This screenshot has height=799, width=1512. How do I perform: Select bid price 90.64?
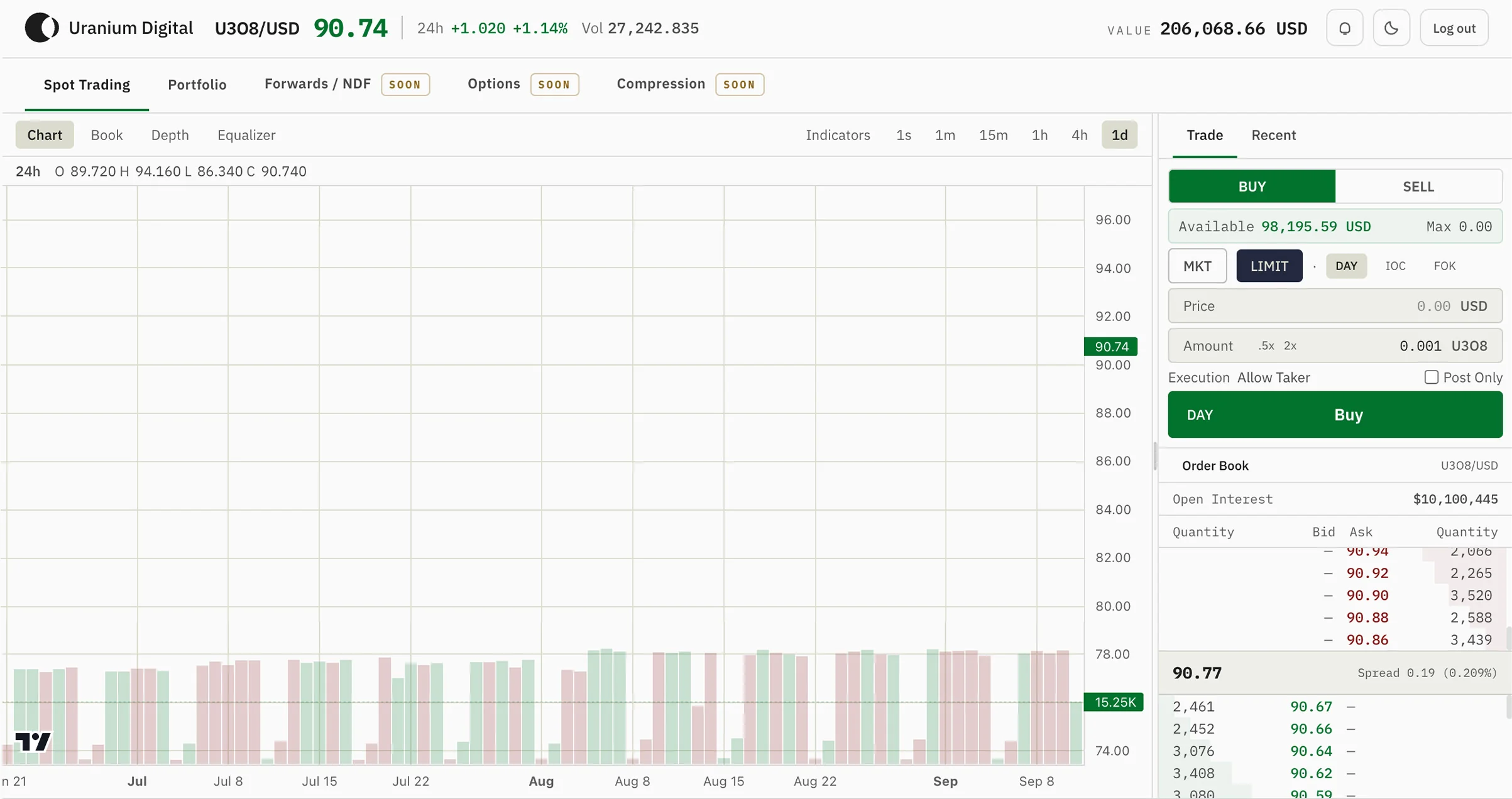coord(1311,751)
